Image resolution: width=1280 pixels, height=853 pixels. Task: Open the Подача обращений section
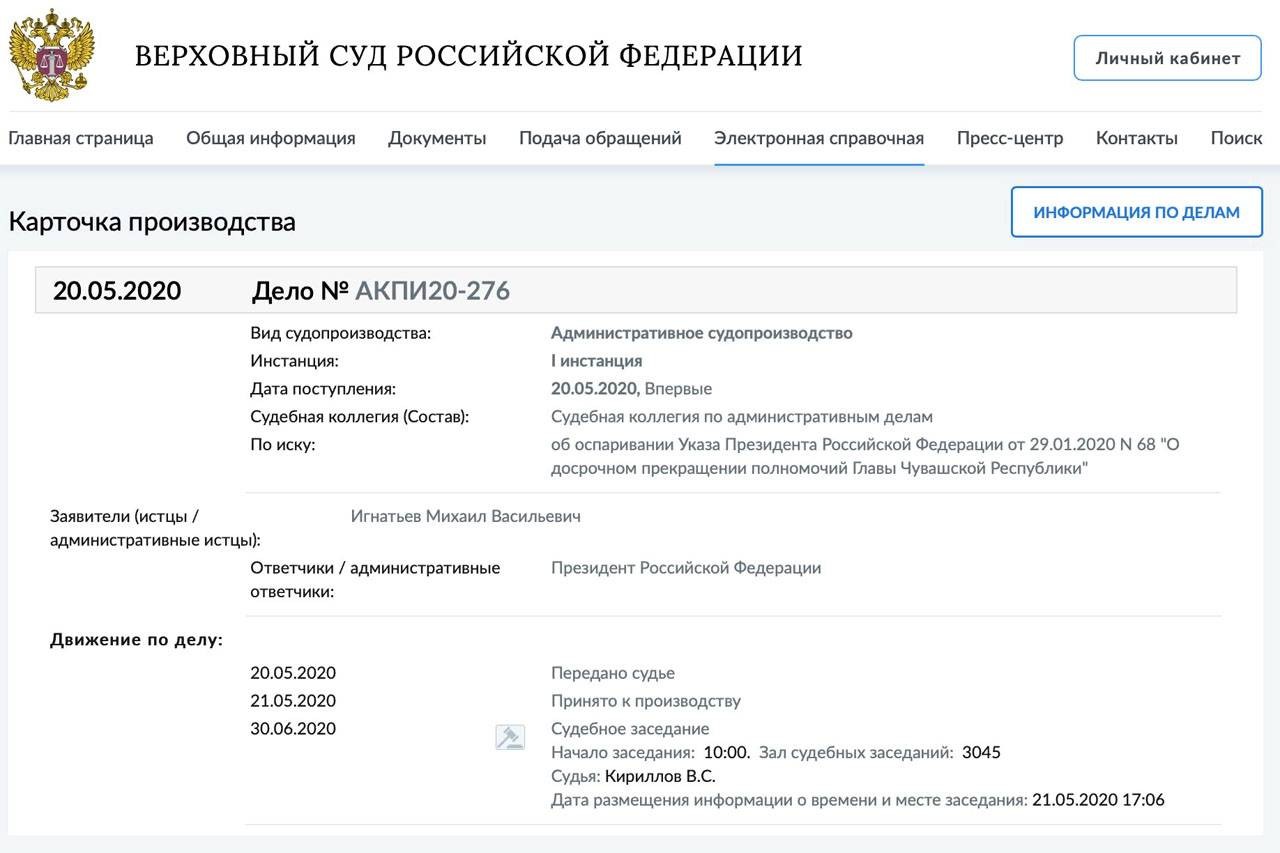pyautogui.click(x=600, y=138)
